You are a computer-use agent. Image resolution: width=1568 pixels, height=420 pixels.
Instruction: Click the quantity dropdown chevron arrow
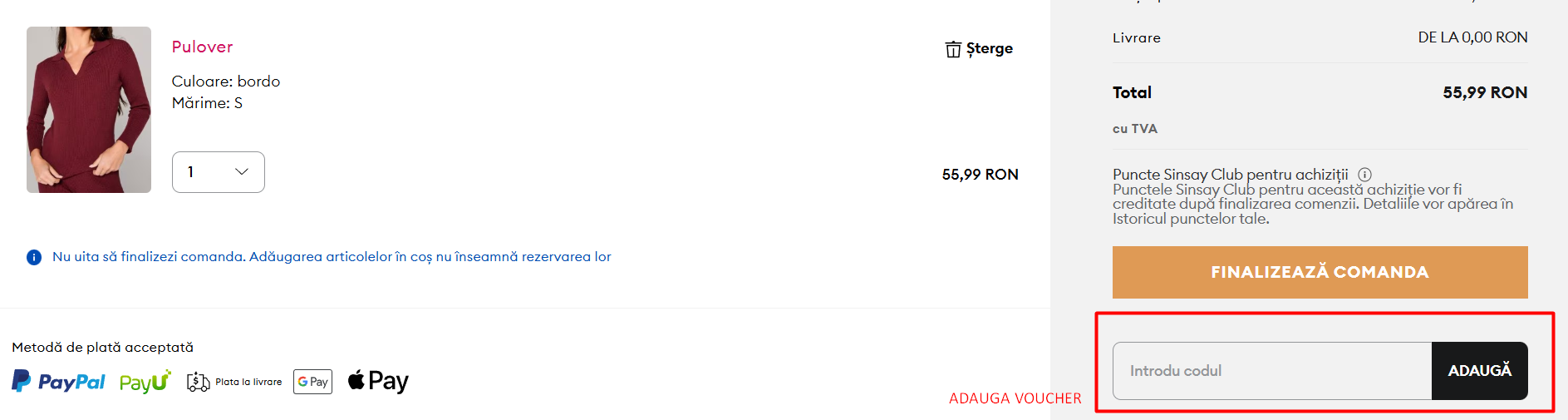click(x=242, y=172)
